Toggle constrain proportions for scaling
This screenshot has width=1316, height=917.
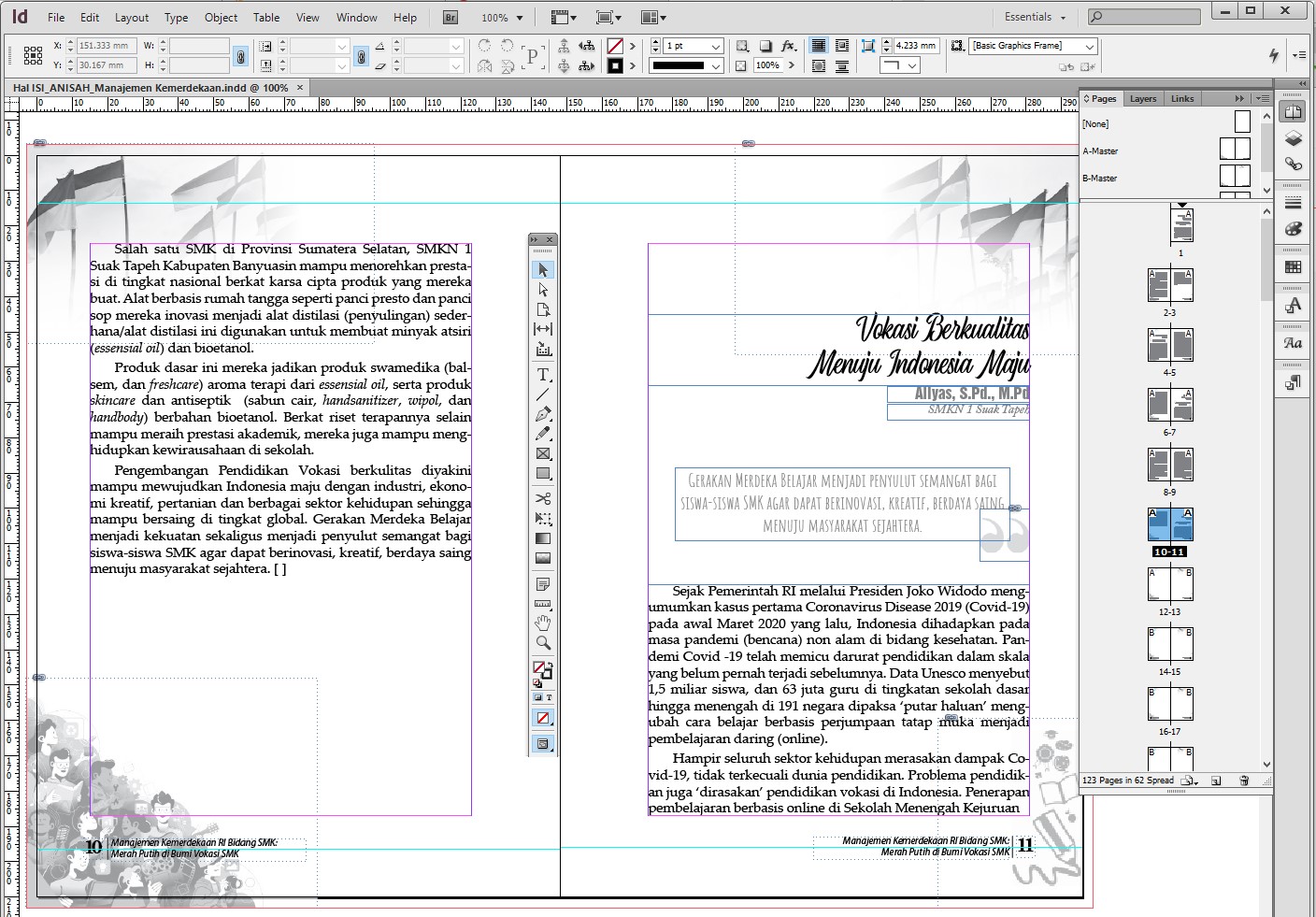pos(361,56)
